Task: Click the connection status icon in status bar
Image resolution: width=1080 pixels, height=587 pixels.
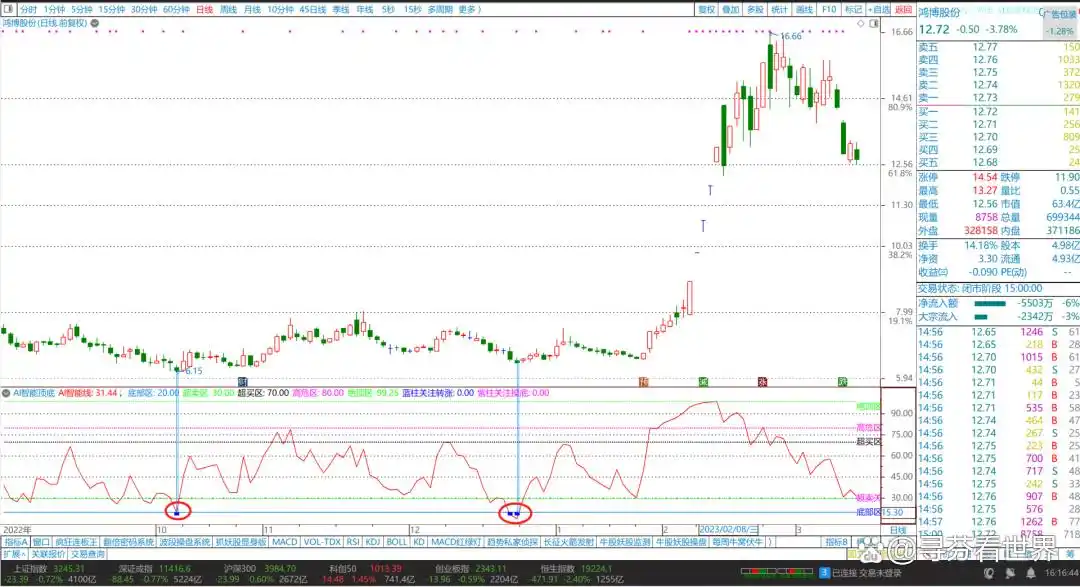Action: click(824, 574)
